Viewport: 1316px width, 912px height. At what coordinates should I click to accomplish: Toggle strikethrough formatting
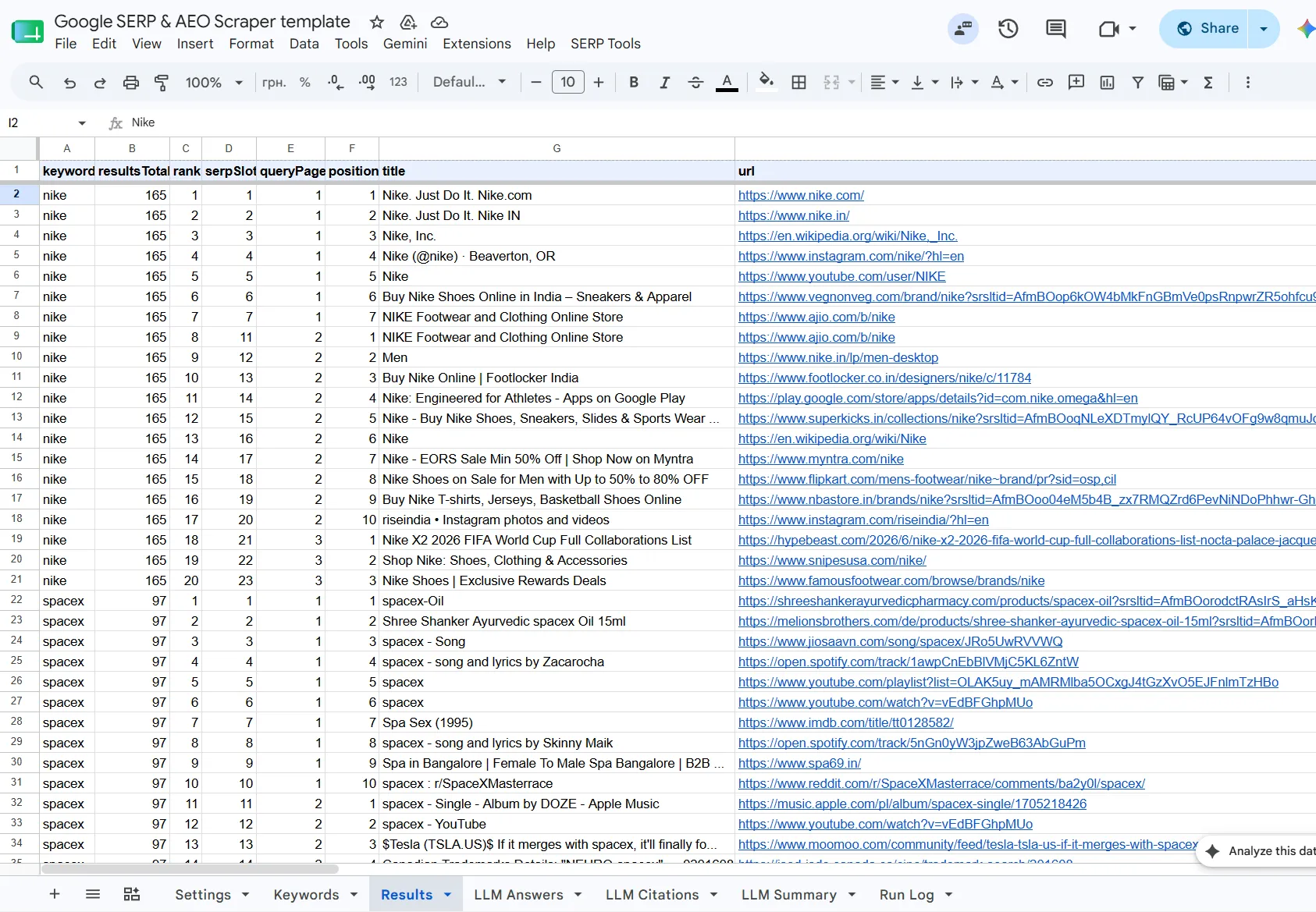coord(695,82)
